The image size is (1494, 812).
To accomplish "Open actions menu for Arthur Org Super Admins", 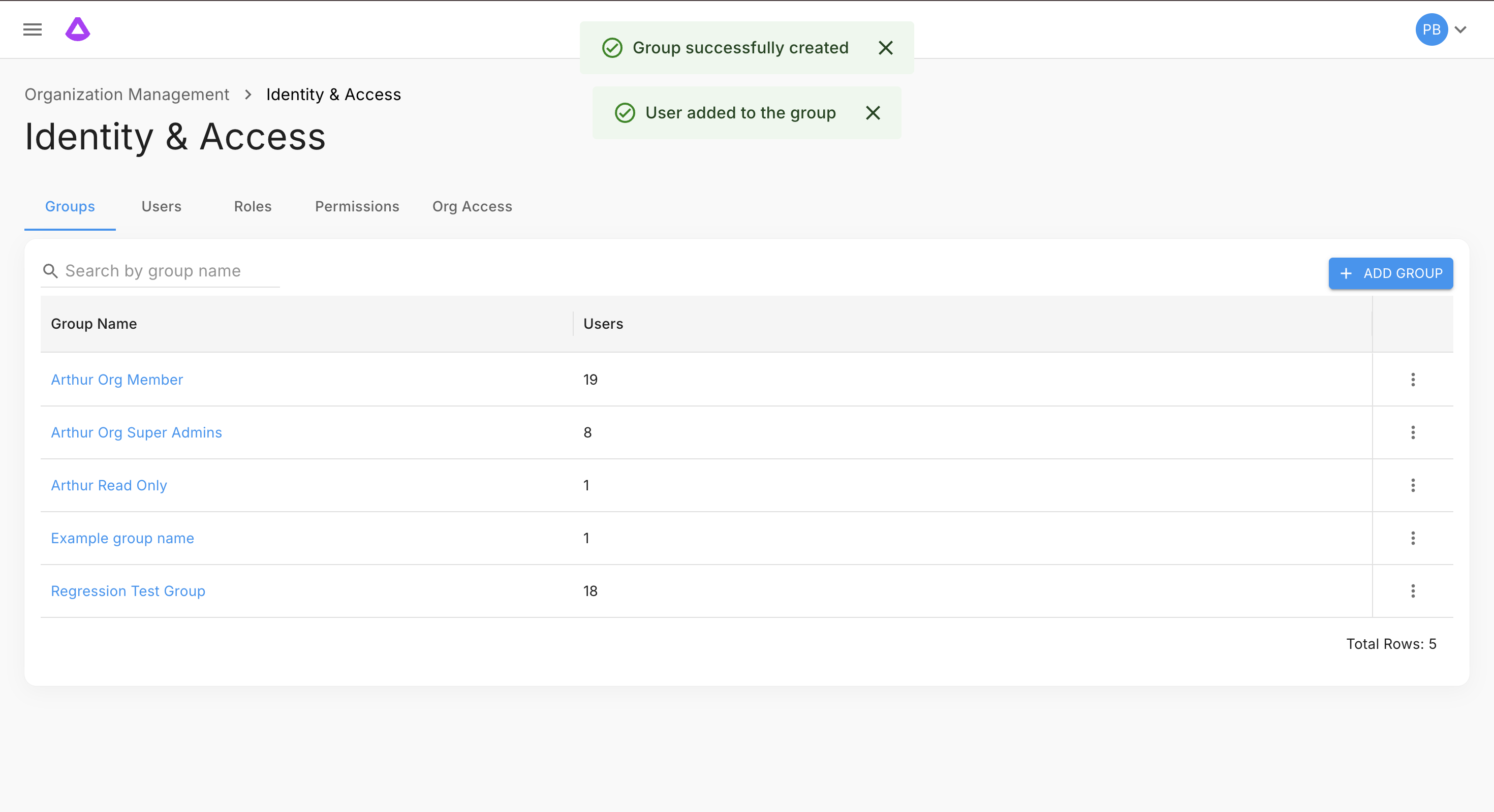I will tap(1412, 432).
